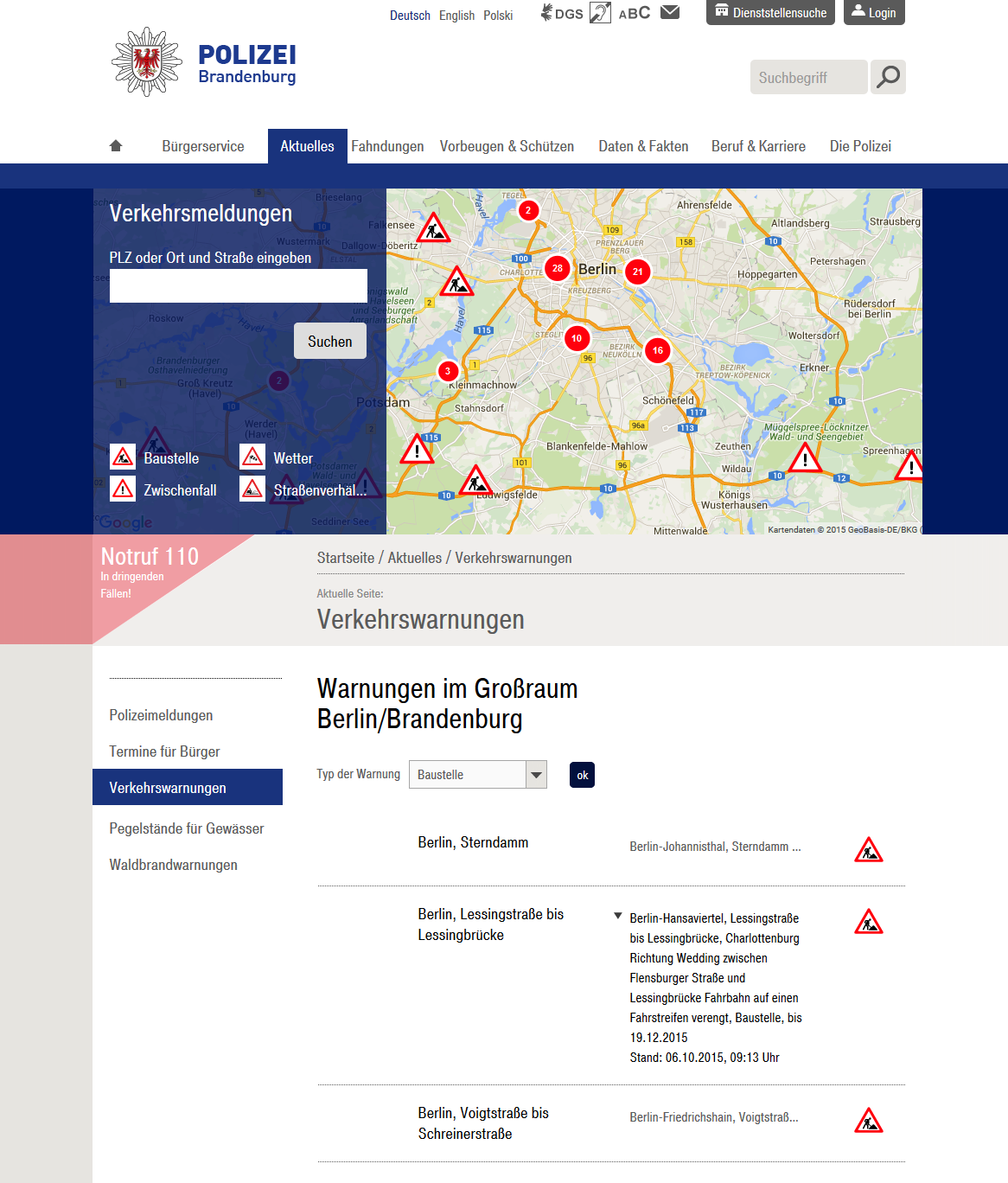The image size is (1008, 1183).
Task: Click construction icon for Voigtstraße row
Action: [x=869, y=1121]
